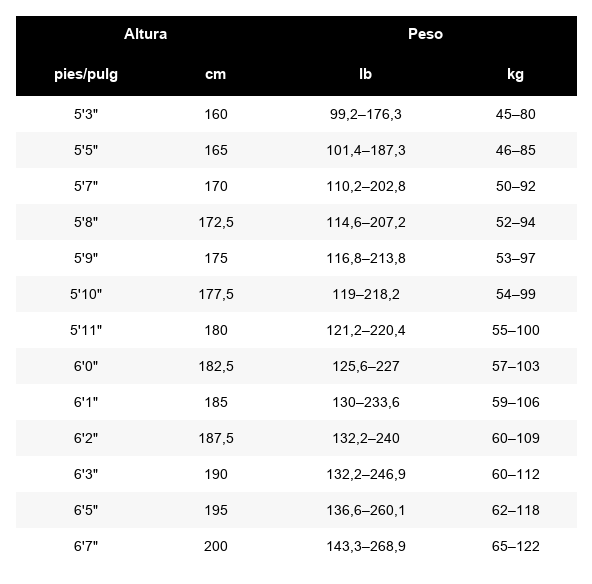Screen dimensions: 592x584
Task: Click the Altura column header
Action: coord(145,34)
